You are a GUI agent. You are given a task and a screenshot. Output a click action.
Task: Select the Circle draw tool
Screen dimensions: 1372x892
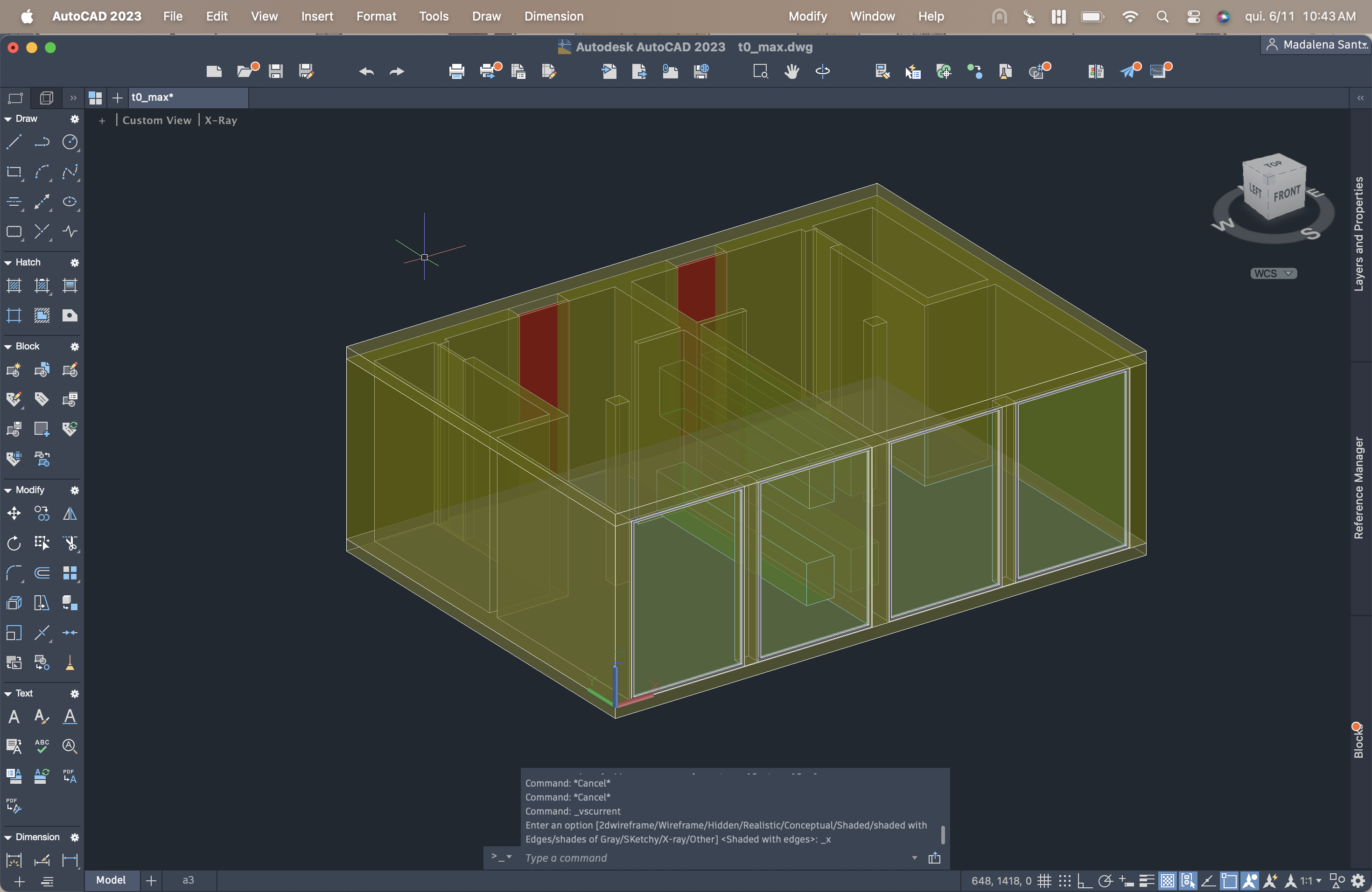tap(70, 142)
